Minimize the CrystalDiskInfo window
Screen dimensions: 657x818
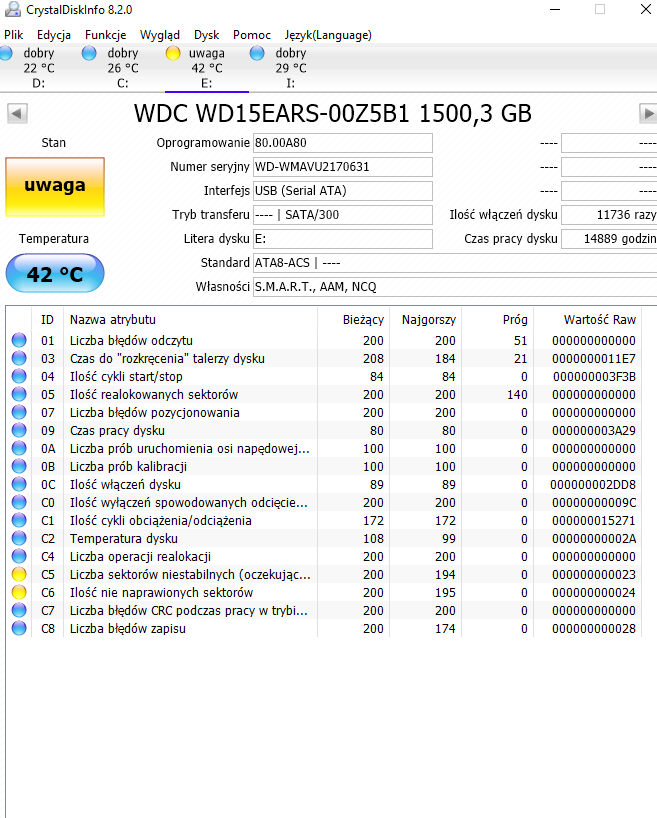[x=555, y=9]
